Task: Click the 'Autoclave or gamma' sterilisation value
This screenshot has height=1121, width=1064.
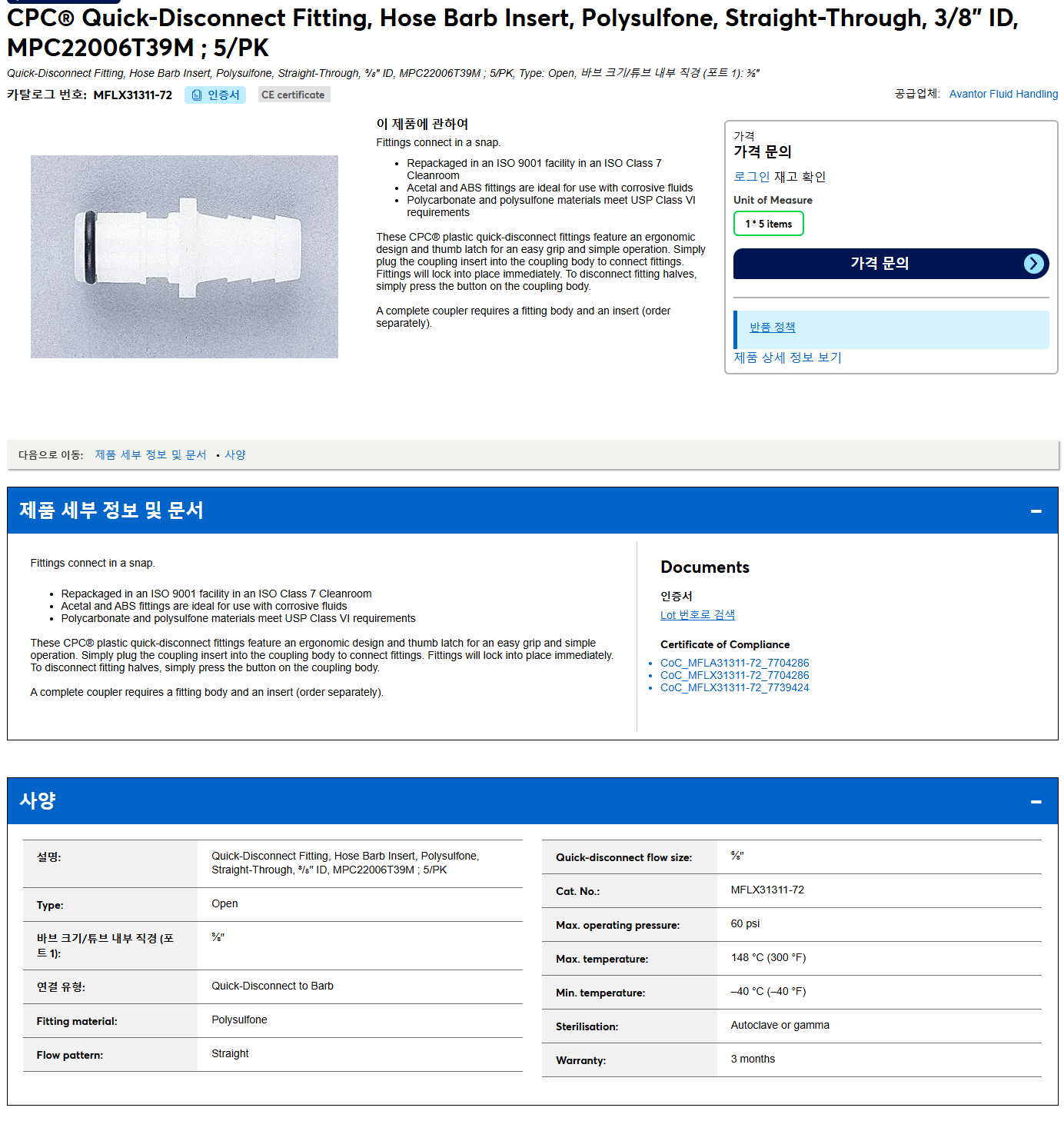Action: (x=780, y=1026)
